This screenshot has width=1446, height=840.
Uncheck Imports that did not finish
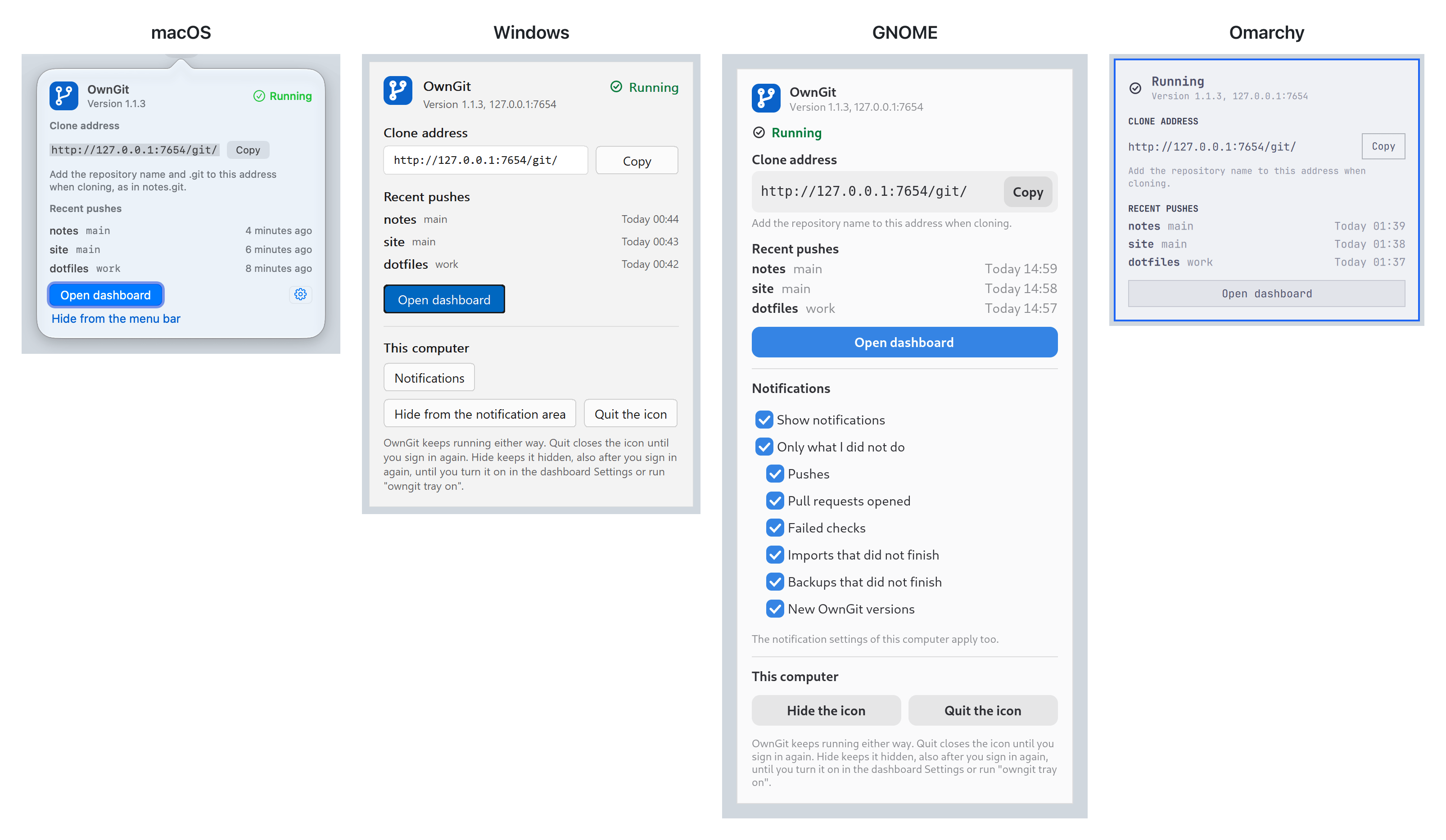click(x=775, y=554)
